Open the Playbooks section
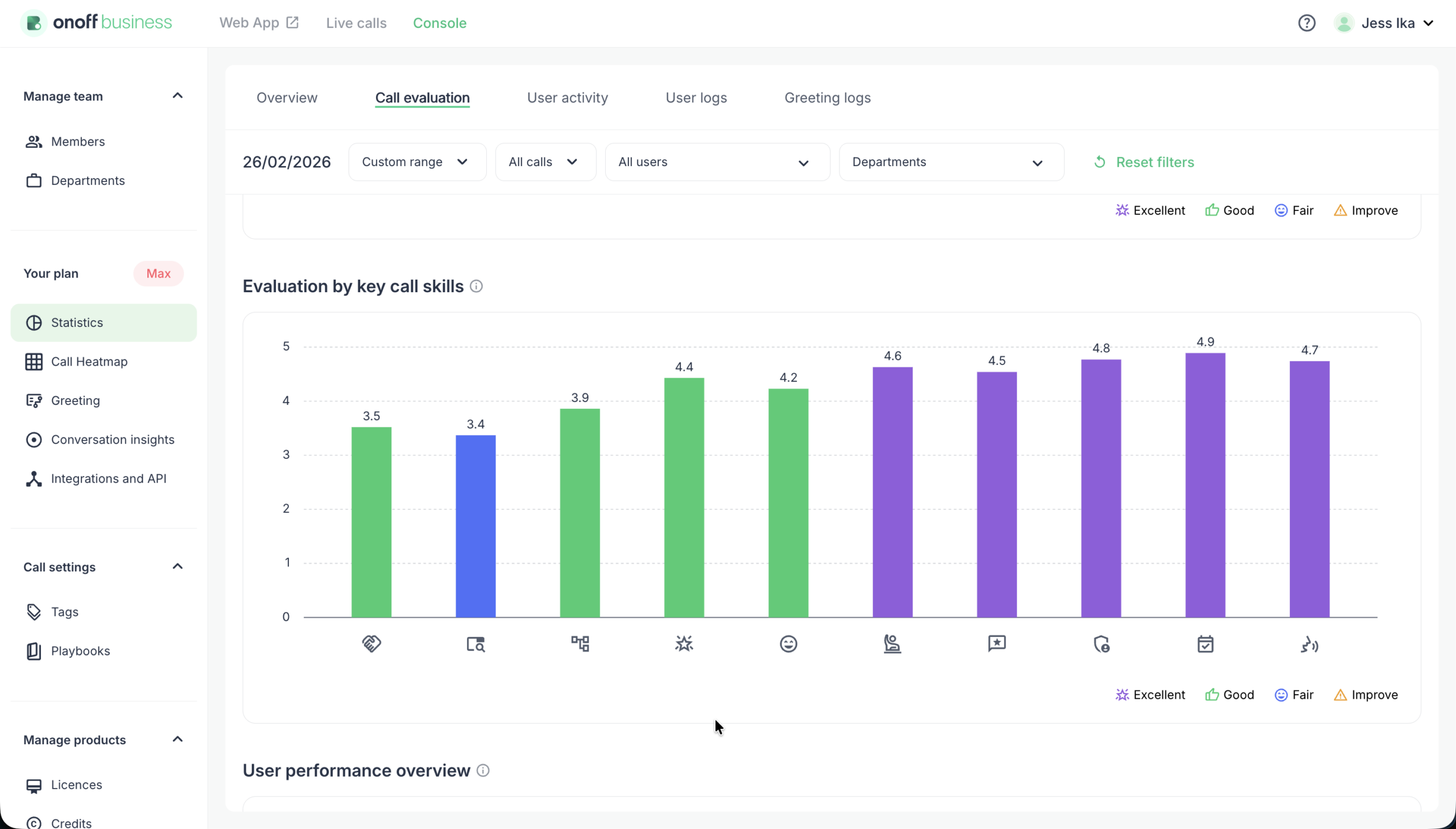The image size is (1456, 829). tap(80, 651)
